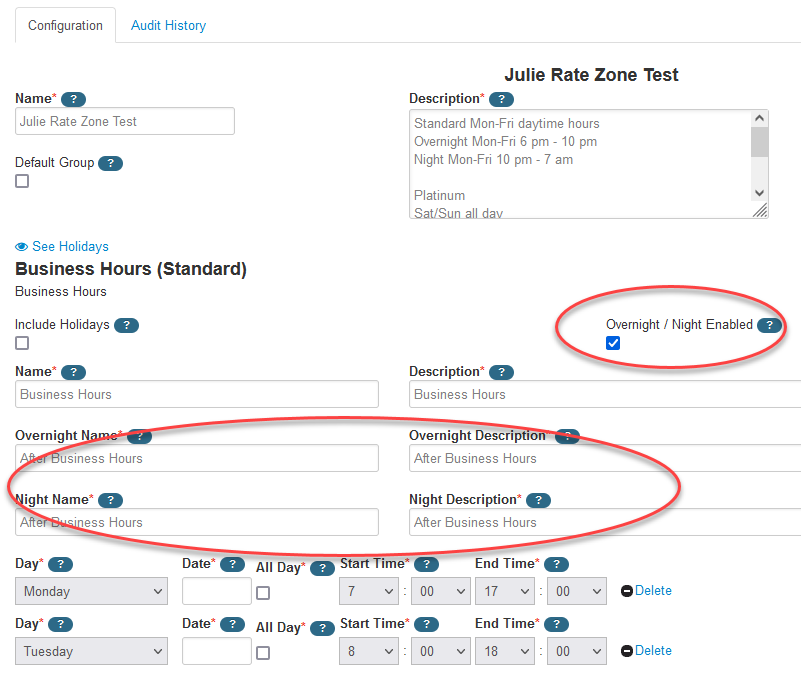801x675 pixels.
Task: Open help next to Start Time
Action: (x=427, y=564)
